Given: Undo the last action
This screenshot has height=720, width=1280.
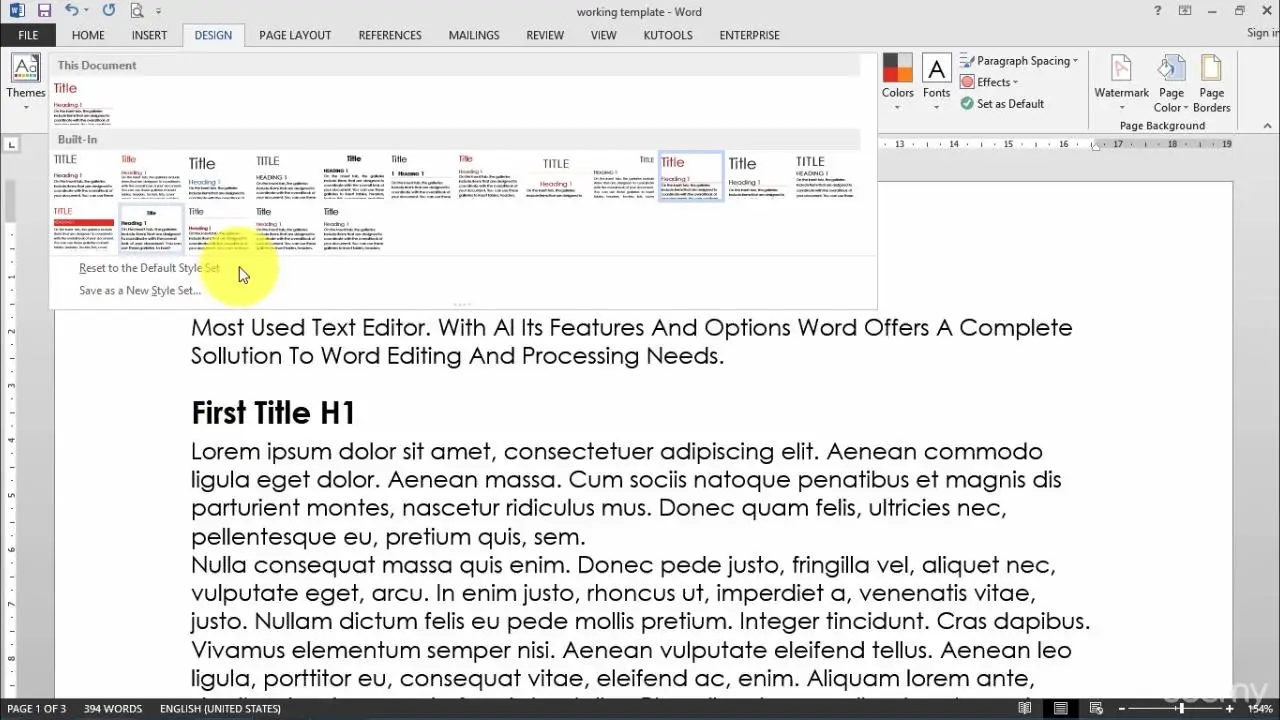Looking at the screenshot, I should 71,11.
